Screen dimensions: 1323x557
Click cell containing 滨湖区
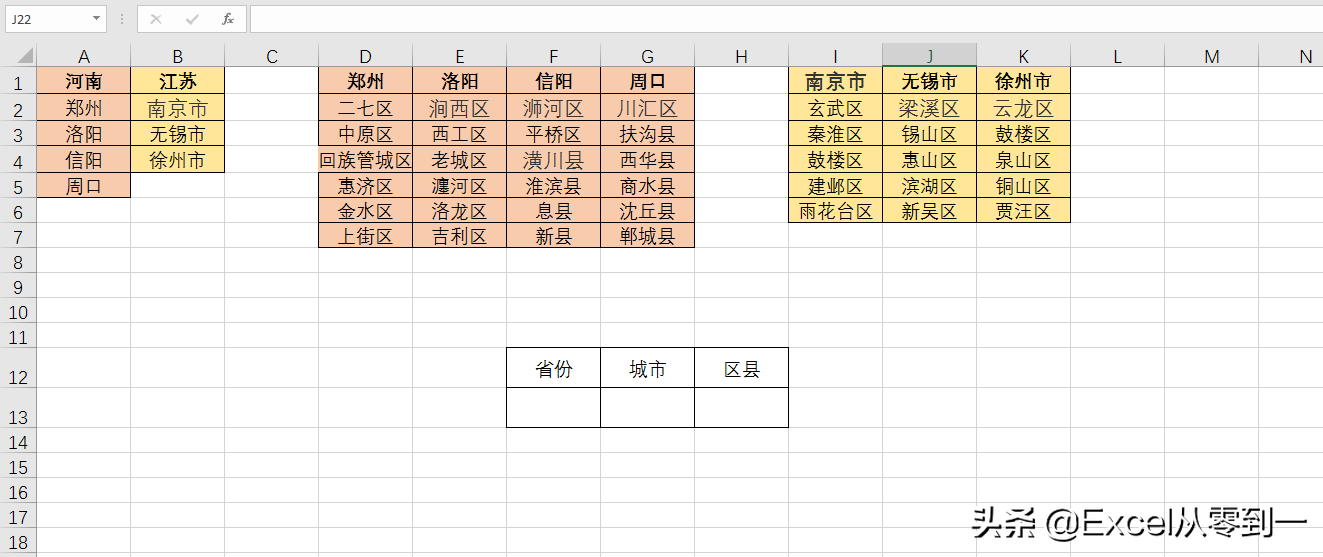(929, 185)
